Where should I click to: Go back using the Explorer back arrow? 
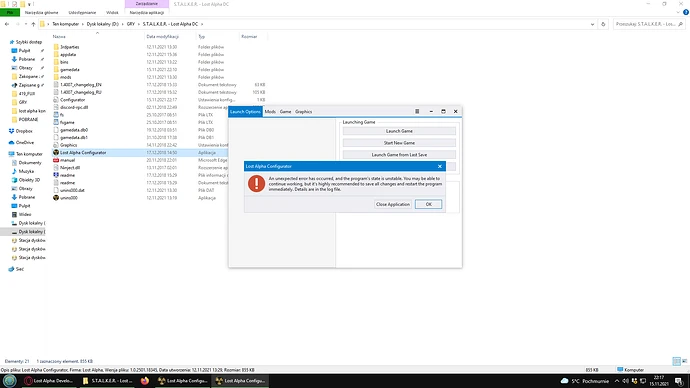(x=7, y=24)
